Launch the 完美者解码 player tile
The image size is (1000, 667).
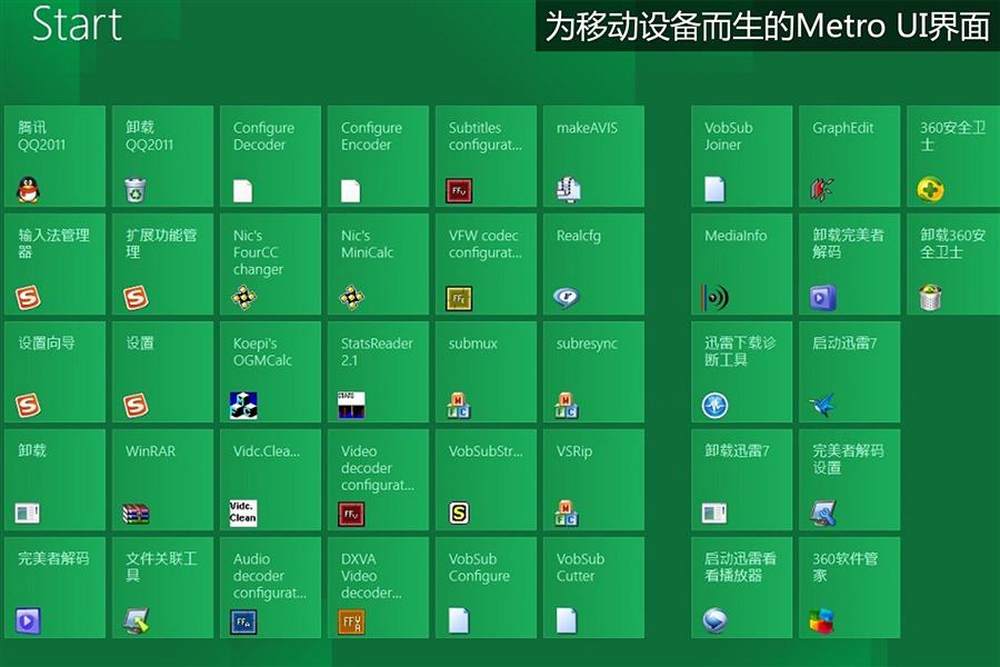55,587
